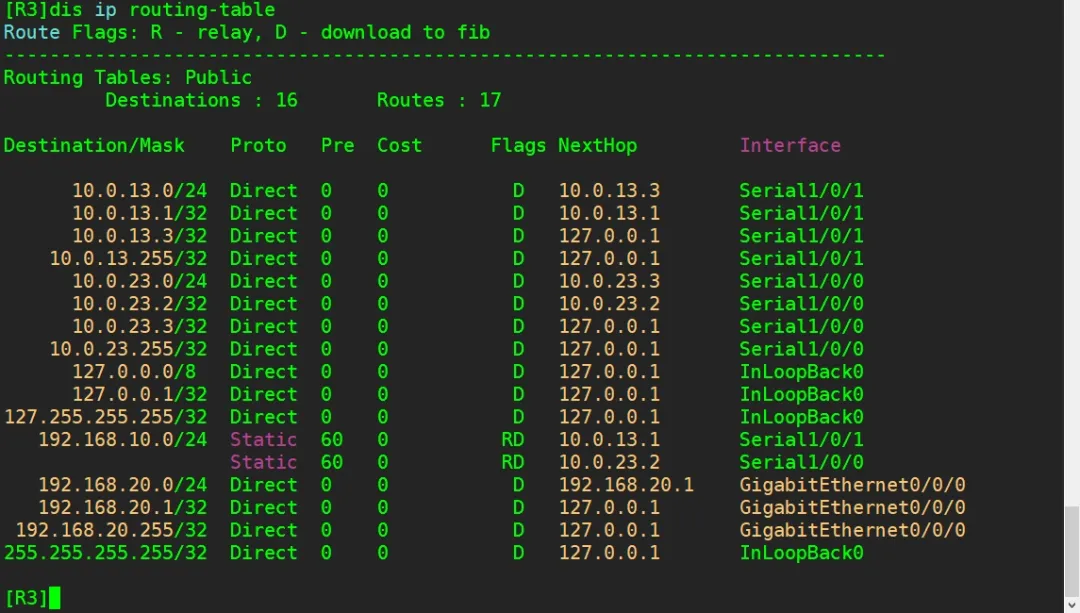Click the 192.168.20.1 next hop address
The image size is (1080, 613).
point(626,485)
